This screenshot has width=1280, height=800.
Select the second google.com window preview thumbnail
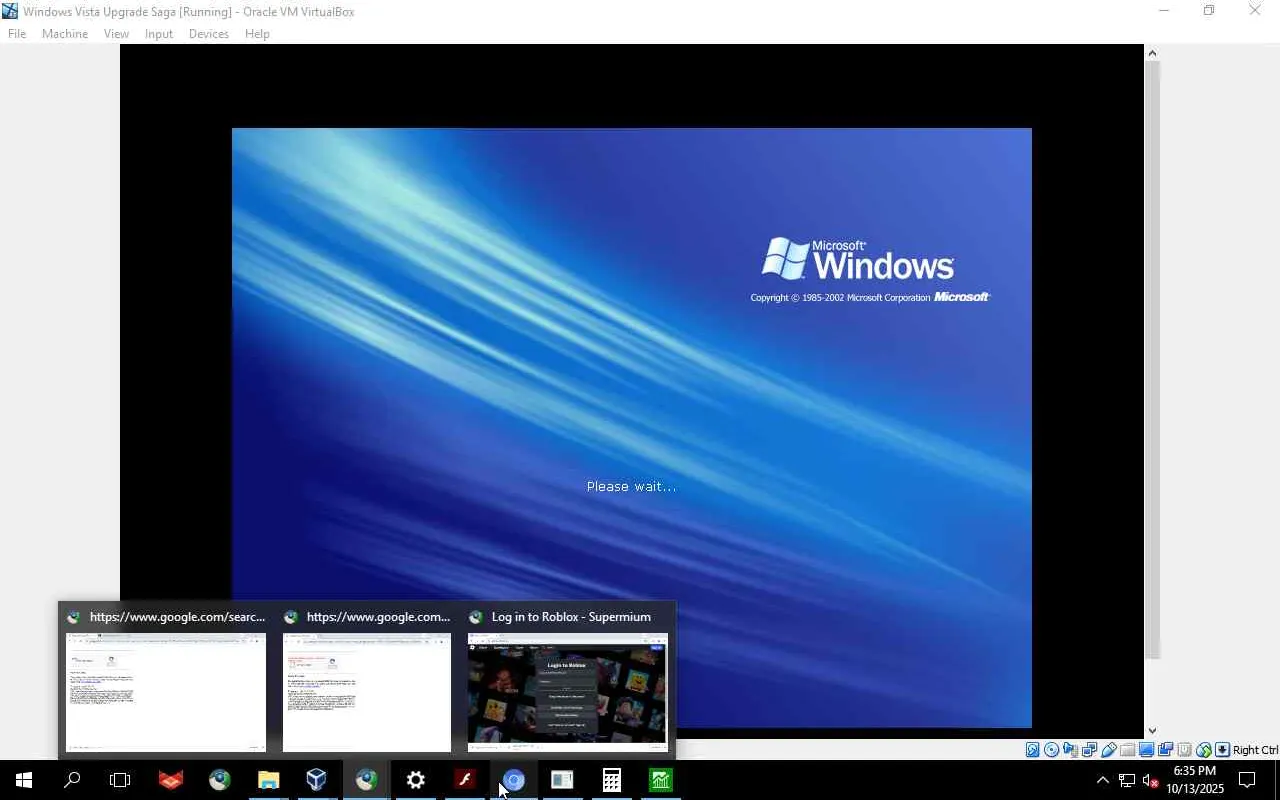point(367,692)
